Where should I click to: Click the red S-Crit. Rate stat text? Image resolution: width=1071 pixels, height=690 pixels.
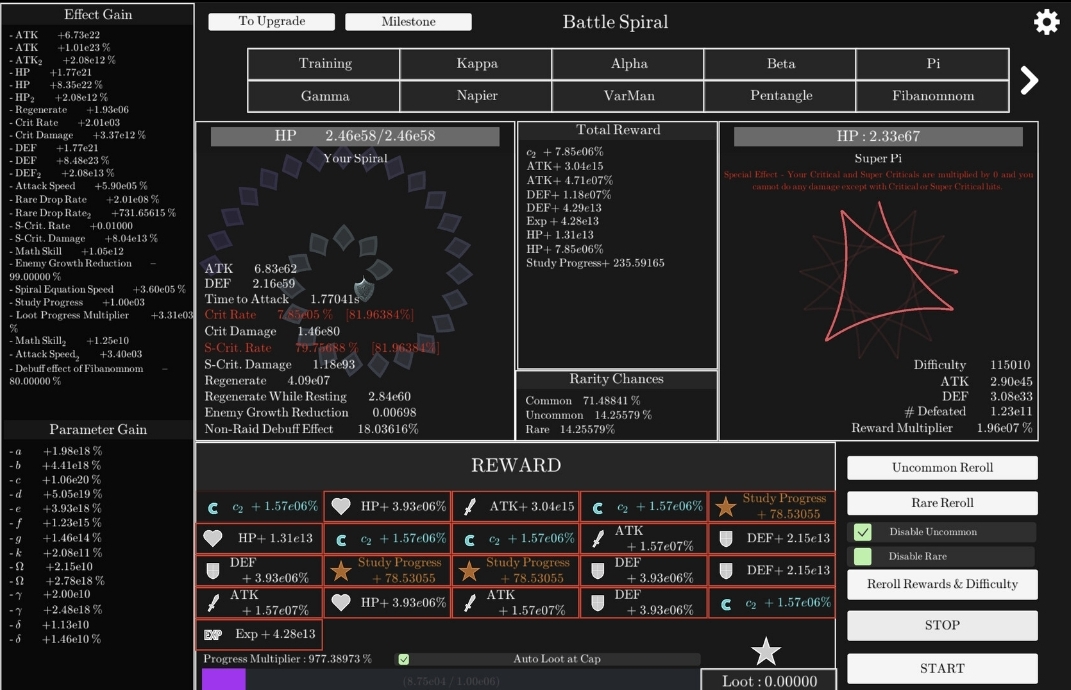[x=322, y=348]
